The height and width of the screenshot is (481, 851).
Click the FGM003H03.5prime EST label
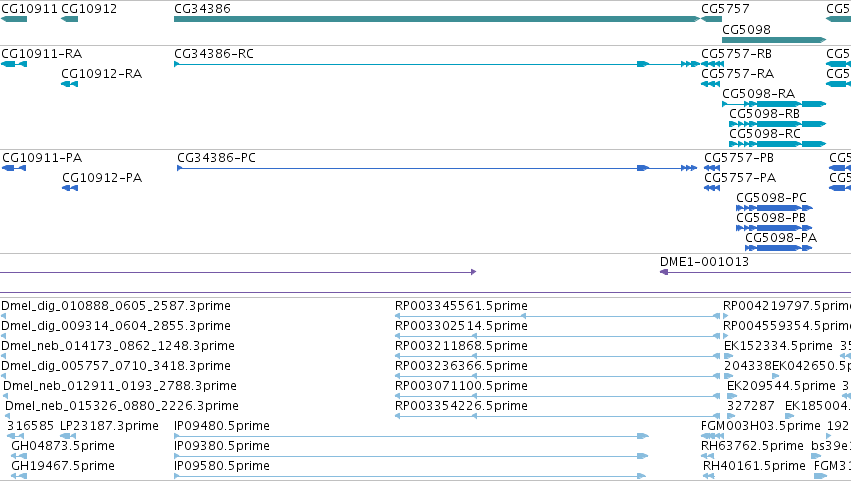pyautogui.click(x=761, y=426)
